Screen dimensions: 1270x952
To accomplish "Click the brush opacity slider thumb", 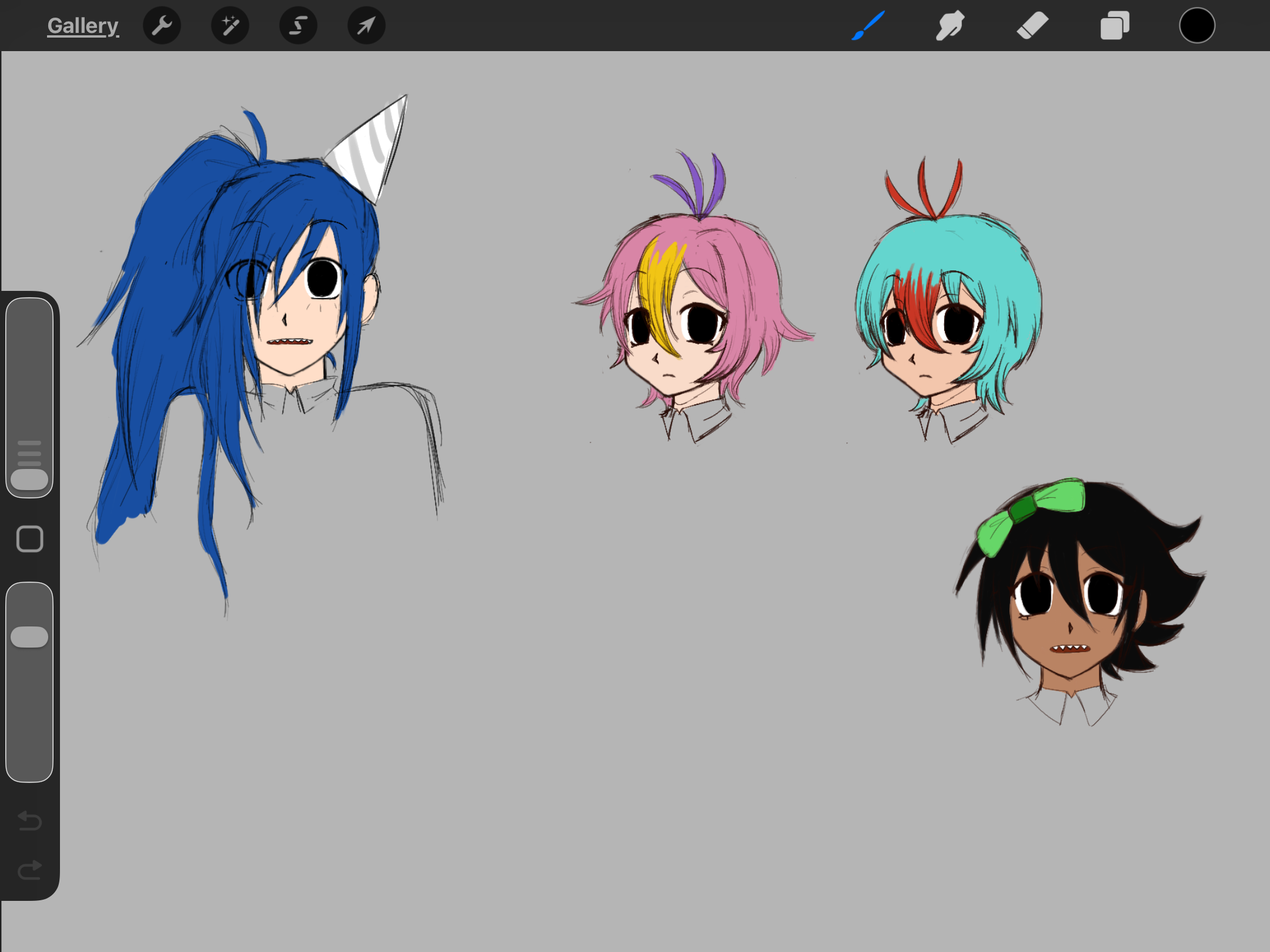I will pos(29,637).
